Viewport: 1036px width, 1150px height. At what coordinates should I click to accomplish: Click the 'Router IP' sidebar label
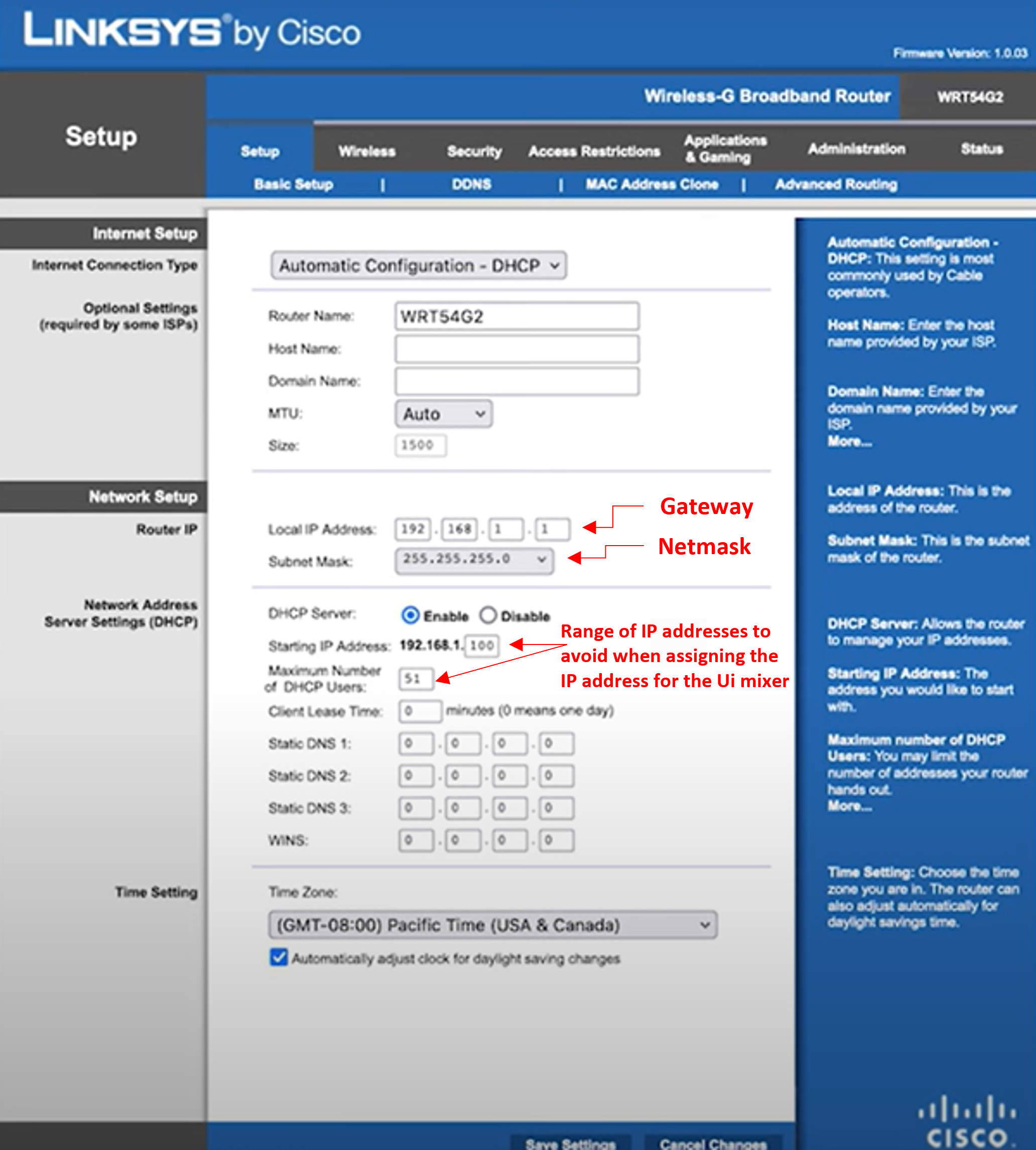coord(167,530)
